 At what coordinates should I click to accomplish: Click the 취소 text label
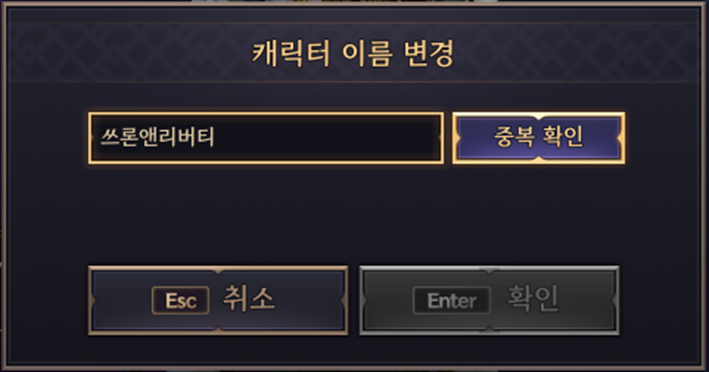coord(249,298)
